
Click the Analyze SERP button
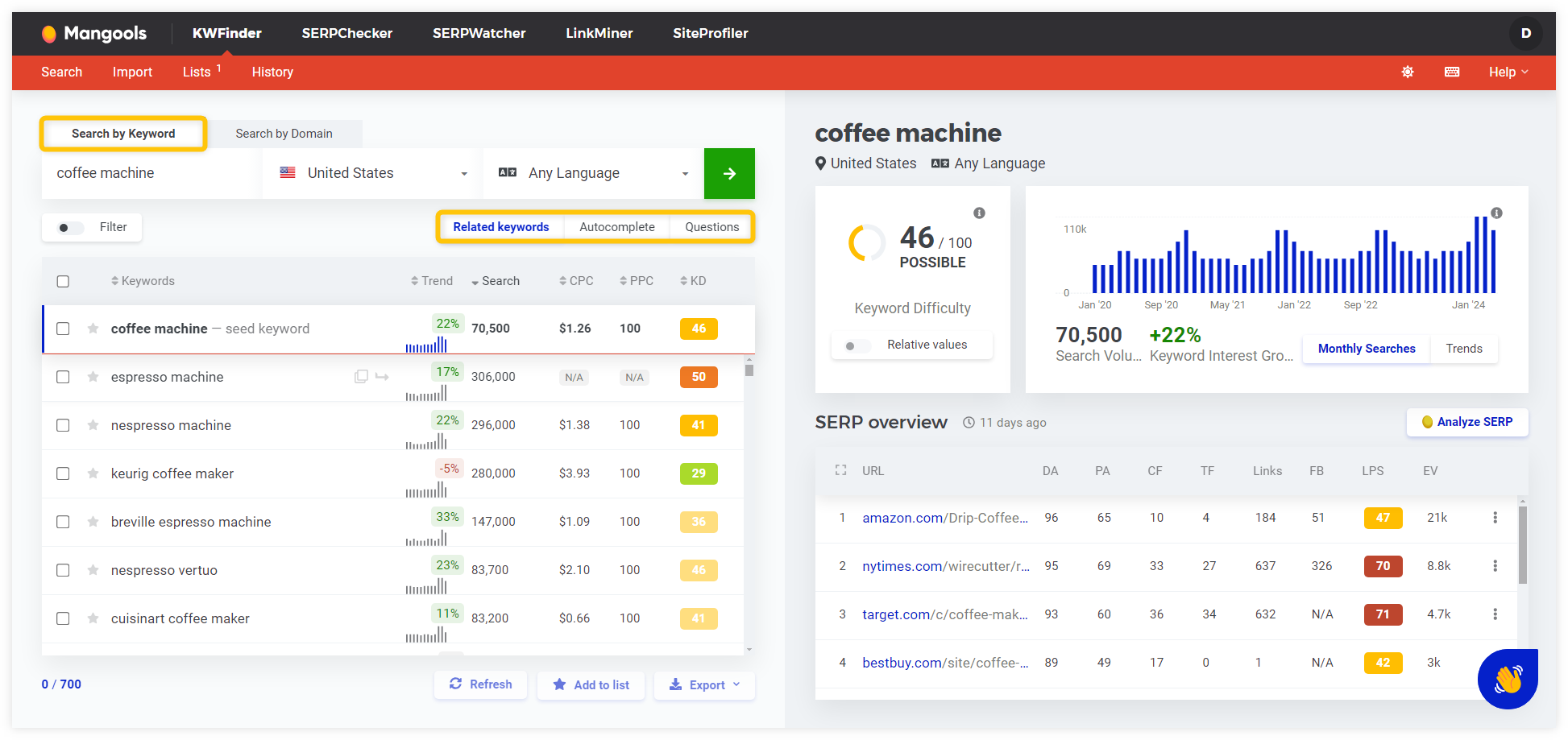point(1467,422)
